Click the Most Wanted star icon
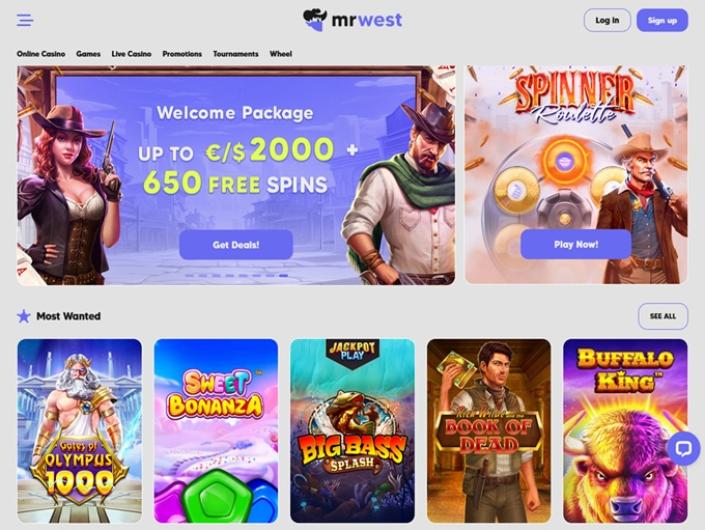This screenshot has width=705, height=530. point(24,316)
